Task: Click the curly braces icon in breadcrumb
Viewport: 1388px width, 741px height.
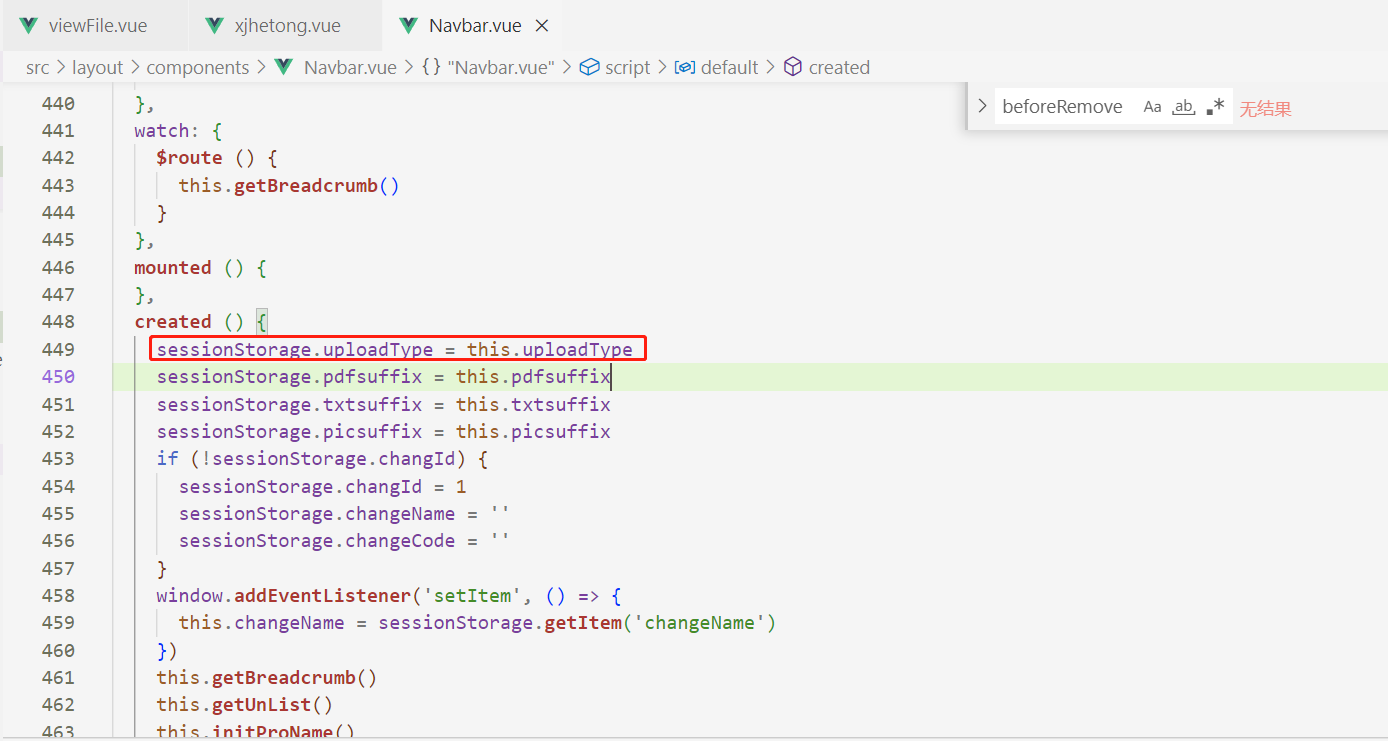Action: point(431,67)
